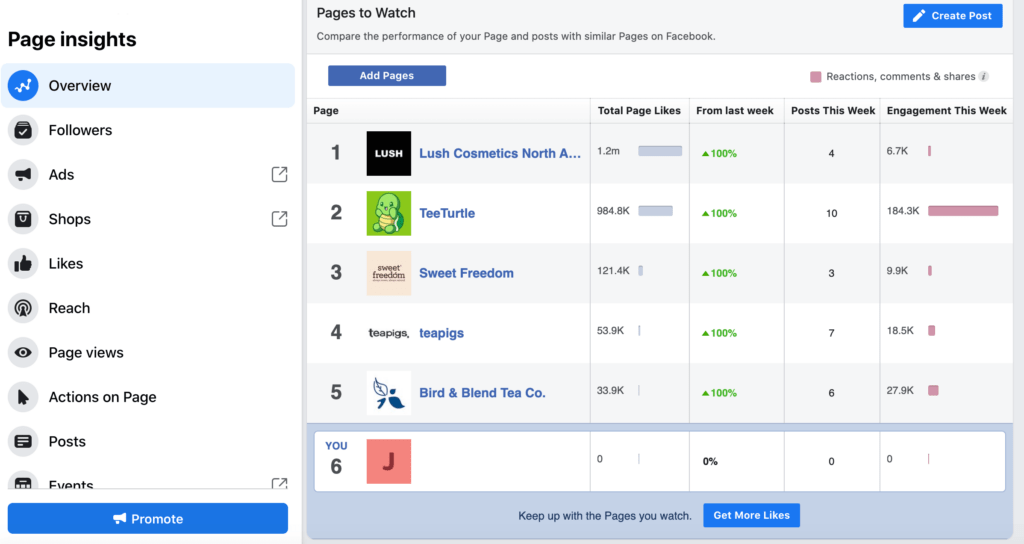Click Bird & Blend leaf logo thumbnail
Image resolution: width=1024 pixels, height=544 pixels.
(389, 393)
